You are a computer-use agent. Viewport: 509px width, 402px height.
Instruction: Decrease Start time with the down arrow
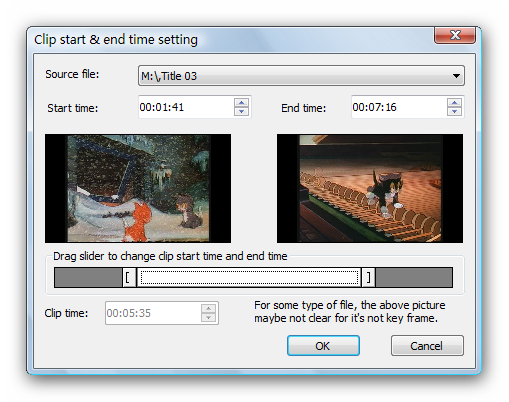pos(241,111)
